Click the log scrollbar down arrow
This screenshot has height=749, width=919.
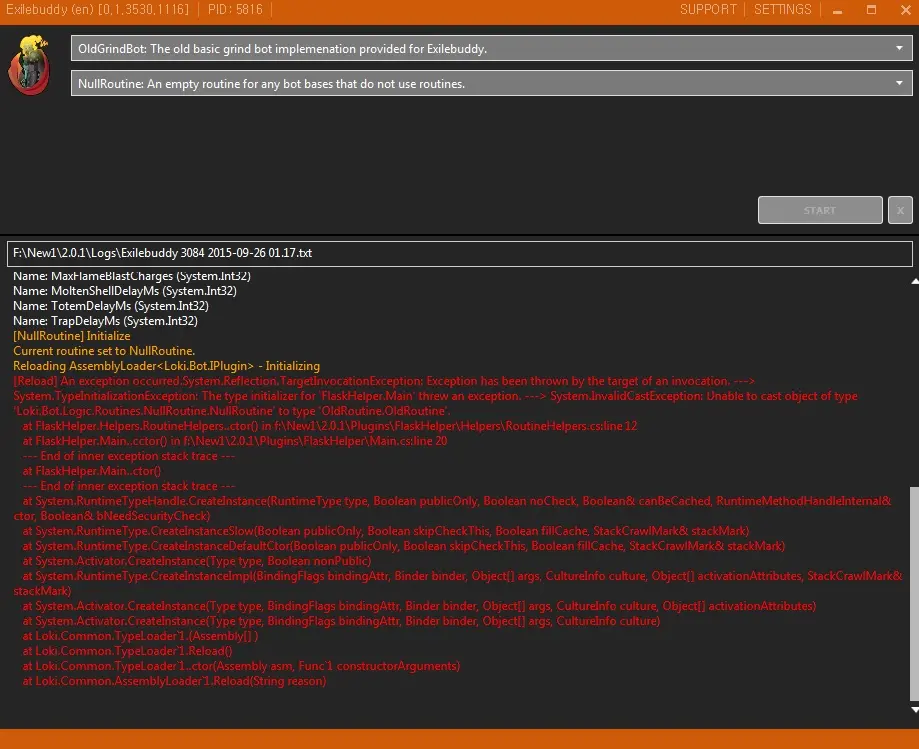(911, 709)
